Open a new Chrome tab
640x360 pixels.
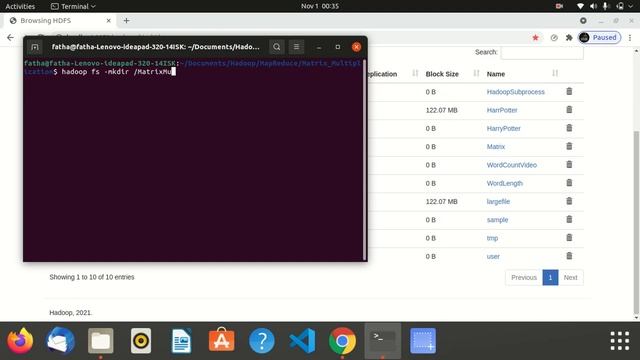coord(126,20)
